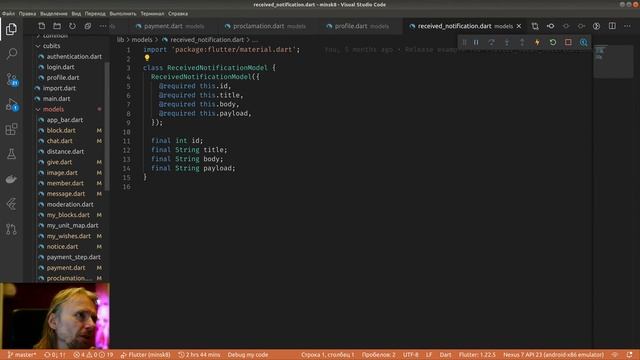Step out in the debug toolbar
Viewport: 640px width, 360px height.
click(x=522, y=42)
